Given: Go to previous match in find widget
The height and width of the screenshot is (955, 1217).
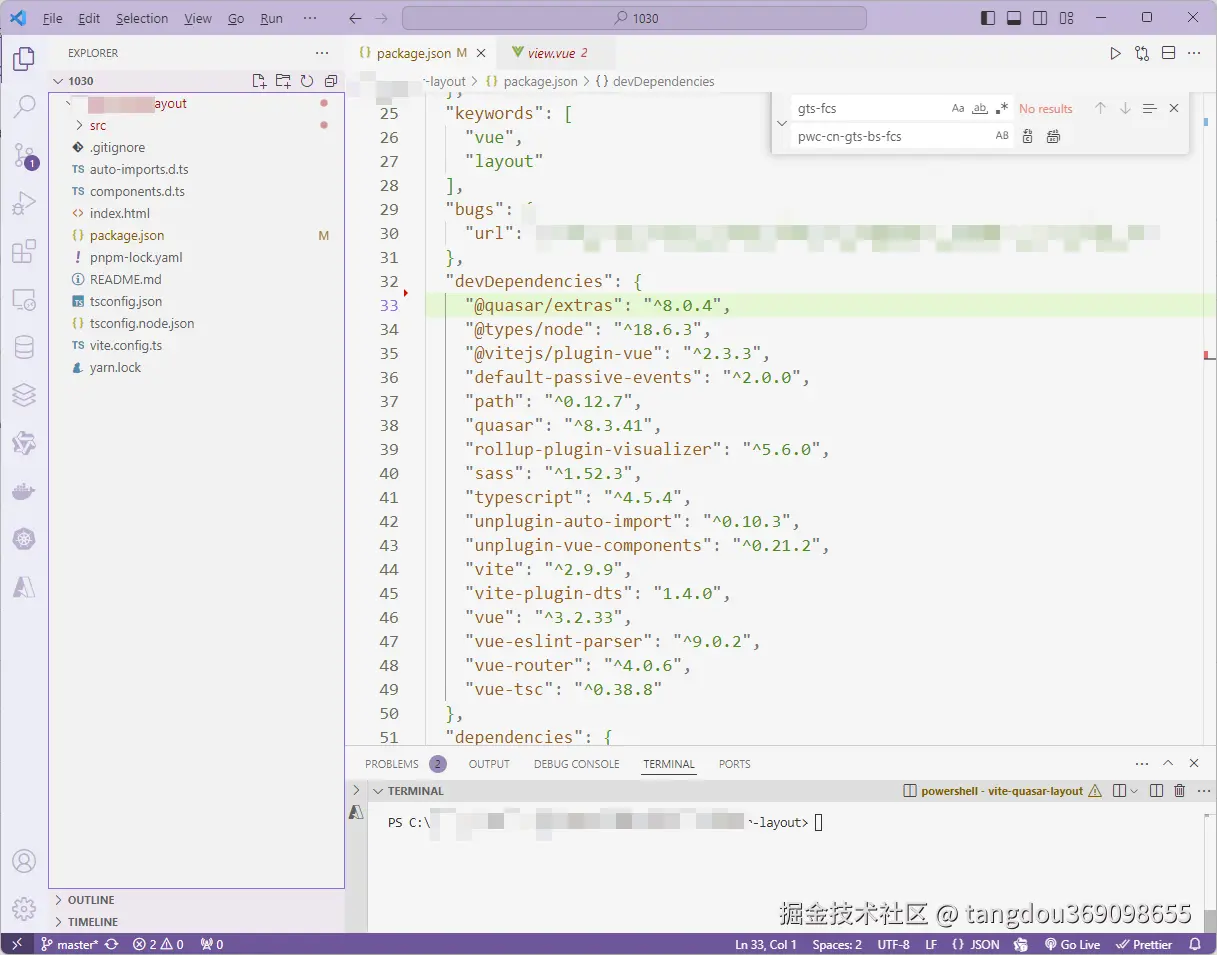Looking at the screenshot, I should (x=1100, y=108).
